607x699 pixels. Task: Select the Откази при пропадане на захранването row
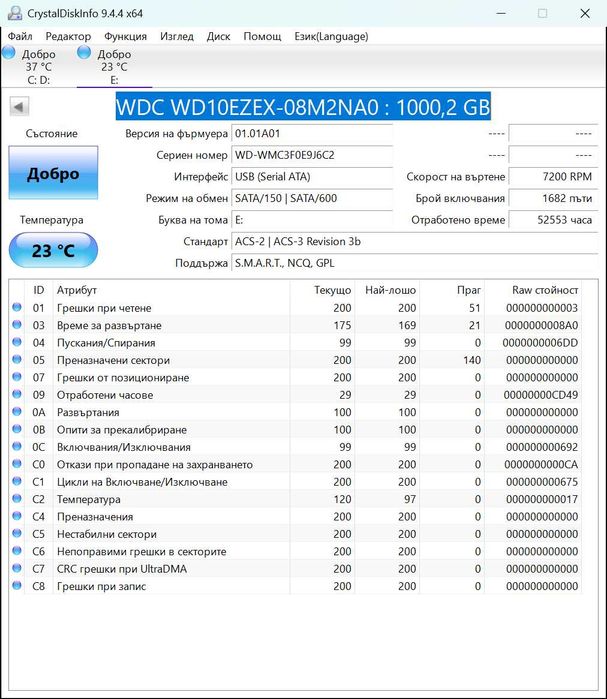[296, 464]
